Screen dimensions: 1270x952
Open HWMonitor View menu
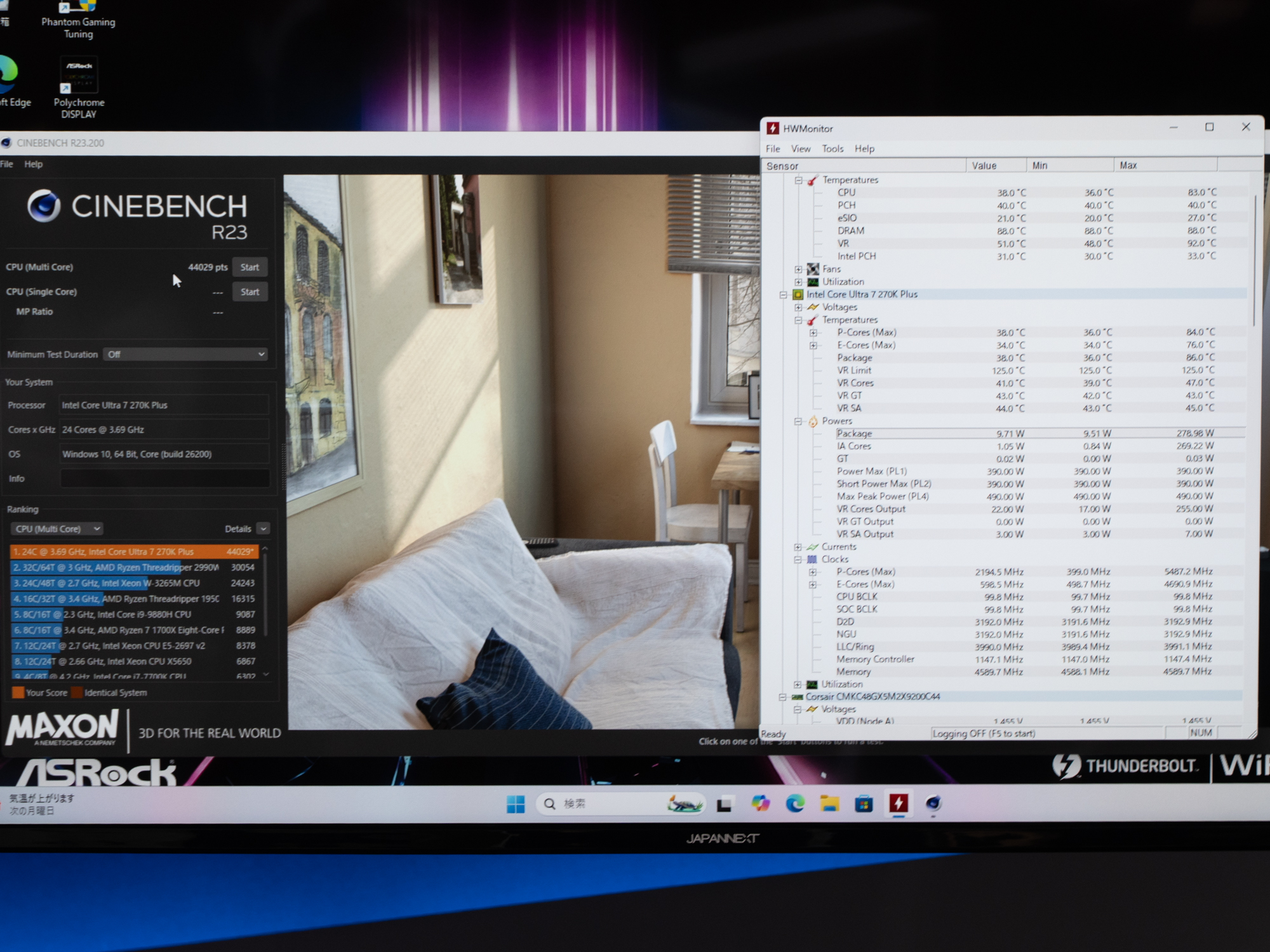(x=801, y=149)
